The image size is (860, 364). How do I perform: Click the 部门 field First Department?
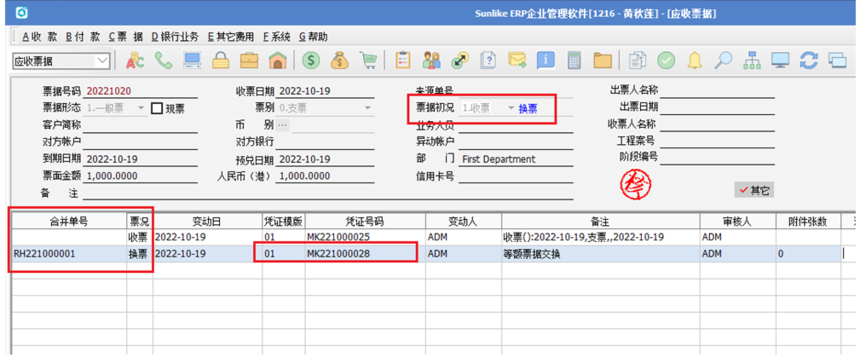point(516,159)
